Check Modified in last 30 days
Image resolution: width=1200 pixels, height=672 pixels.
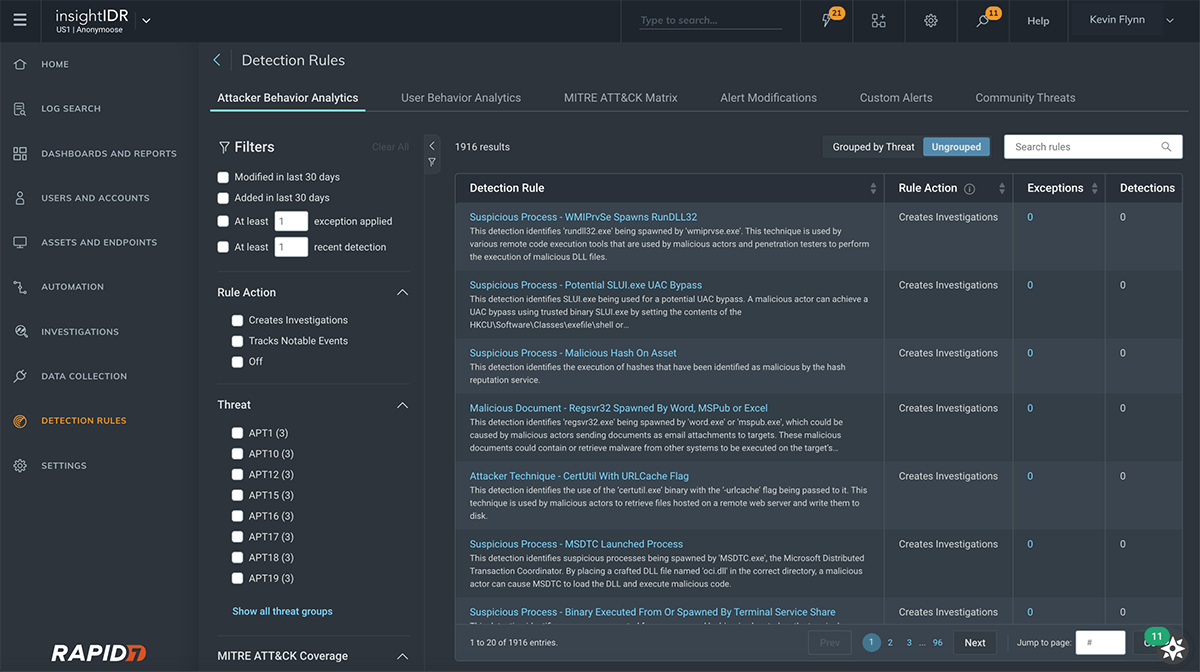pyautogui.click(x=223, y=177)
